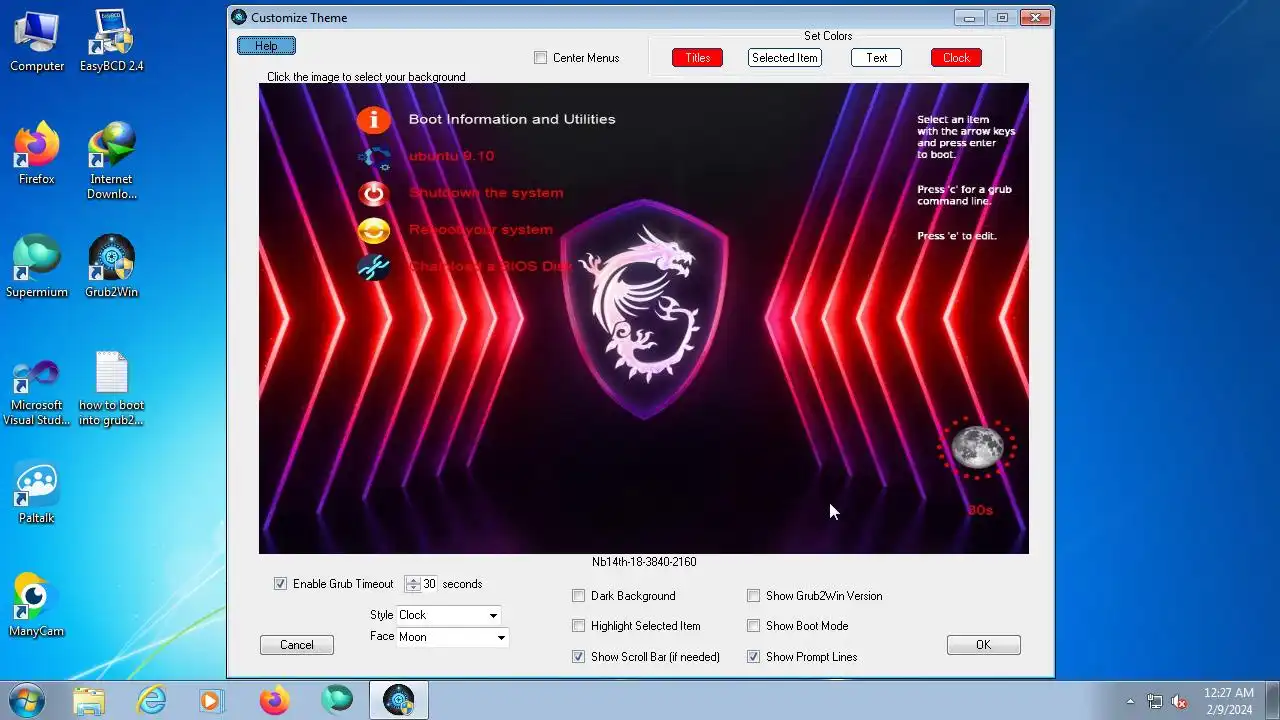Viewport: 1280px width, 720px height.
Task: Click the Boot Information orange info icon
Action: pos(374,120)
